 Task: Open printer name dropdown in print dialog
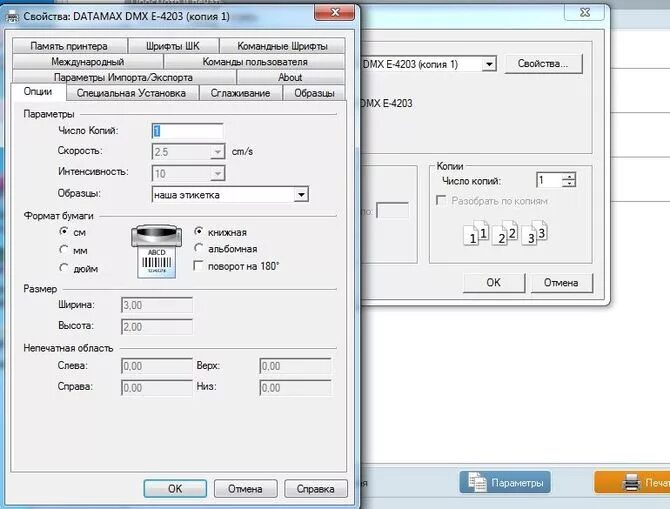(489, 64)
